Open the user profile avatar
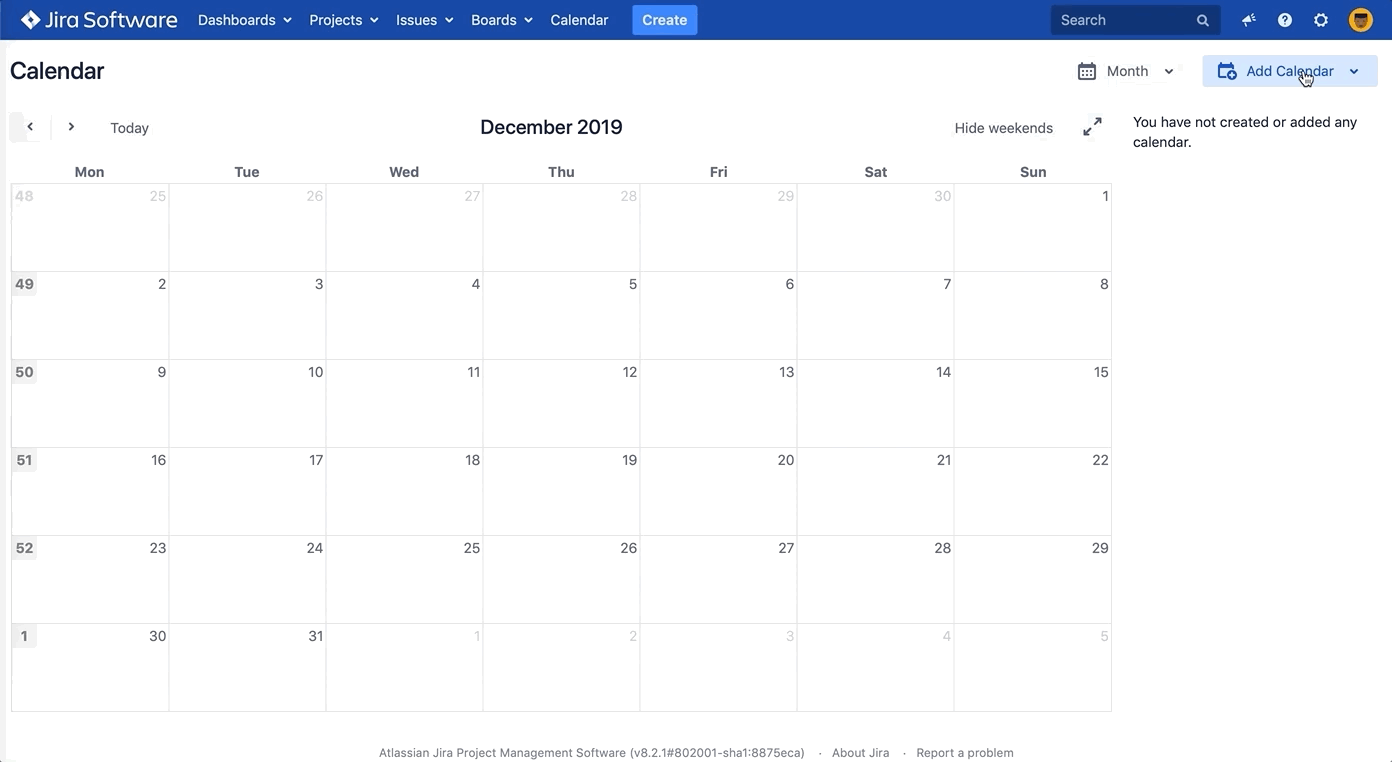 [1360, 20]
